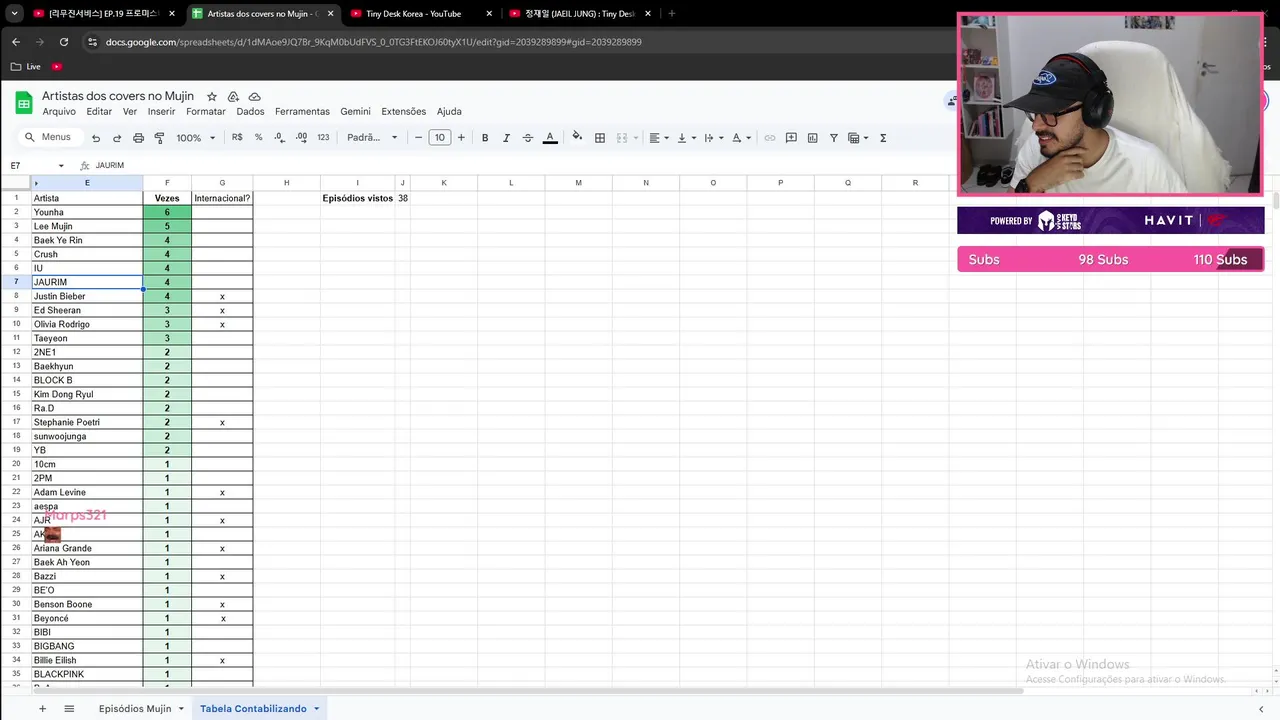Image resolution: width=1280 pixels, height=720 pixels.
Task: Add a new sheet with plus
Action: coord(42,708)
